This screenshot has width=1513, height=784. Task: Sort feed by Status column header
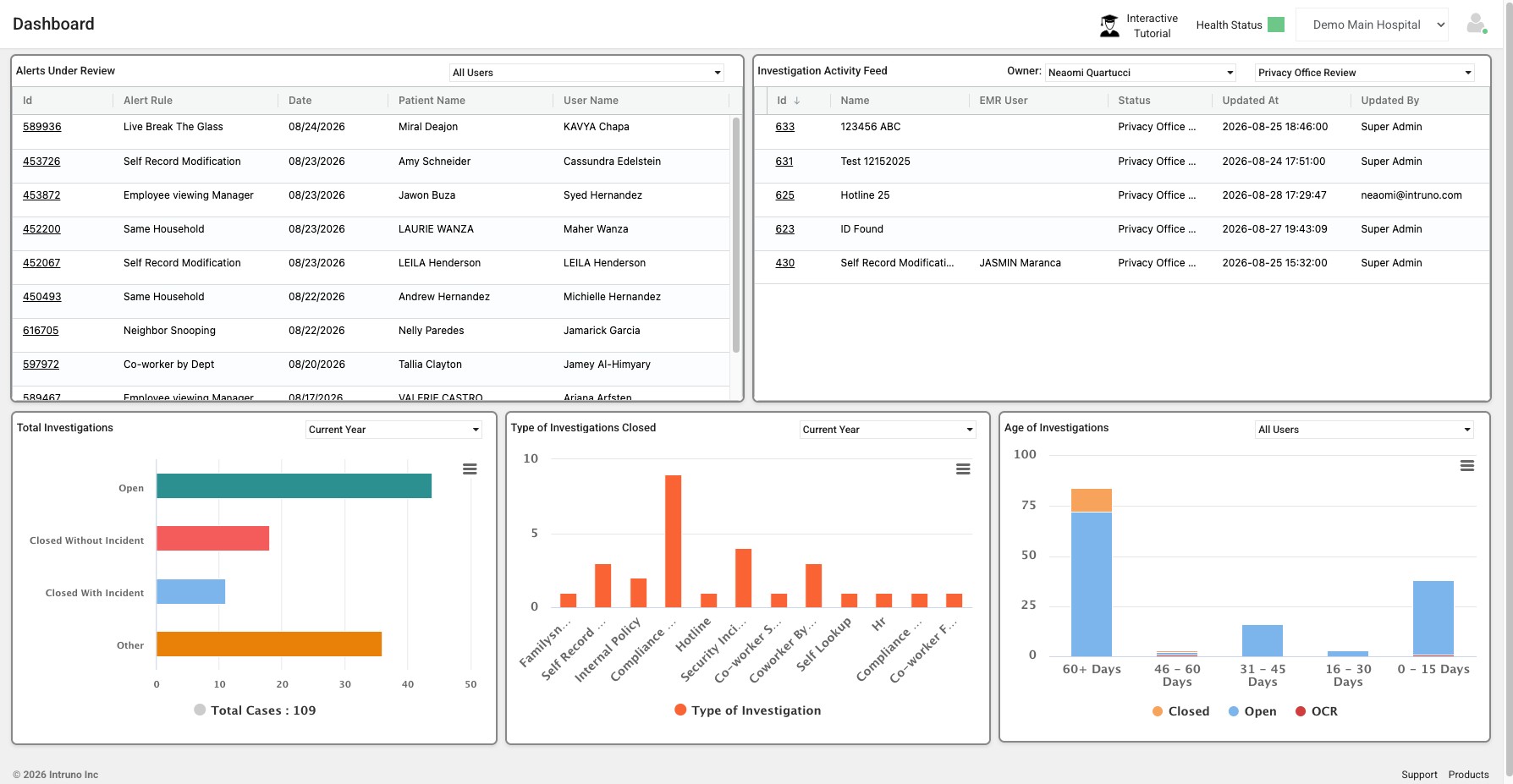tap(1134, 101)
